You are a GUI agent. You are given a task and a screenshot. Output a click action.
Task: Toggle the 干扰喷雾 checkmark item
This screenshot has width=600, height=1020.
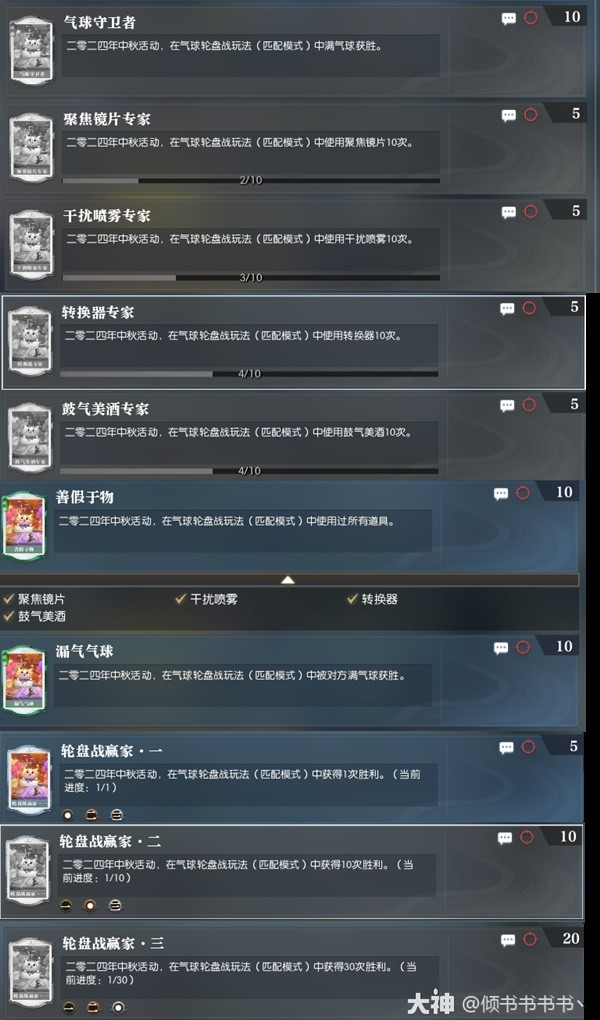click(206, 599)
